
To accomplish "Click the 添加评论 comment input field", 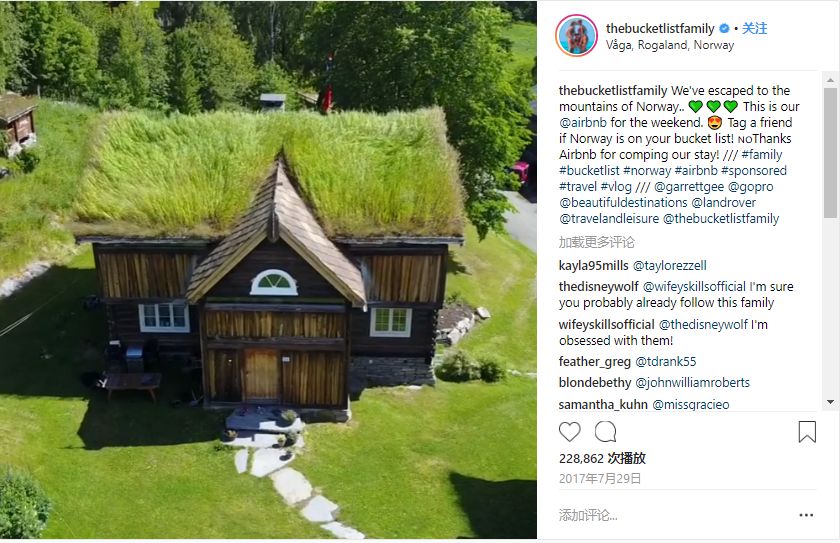I will pos(675,515).
